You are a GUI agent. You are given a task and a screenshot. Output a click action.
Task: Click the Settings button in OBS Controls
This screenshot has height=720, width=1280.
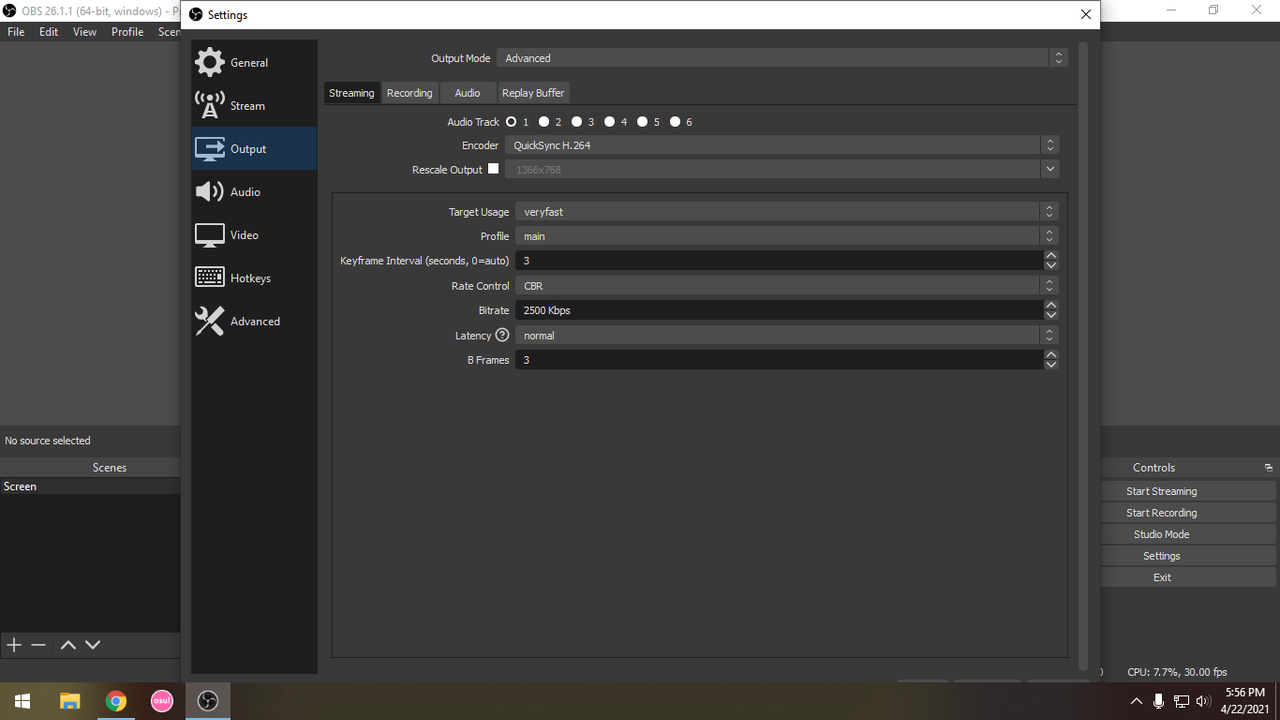[1161, 556]
